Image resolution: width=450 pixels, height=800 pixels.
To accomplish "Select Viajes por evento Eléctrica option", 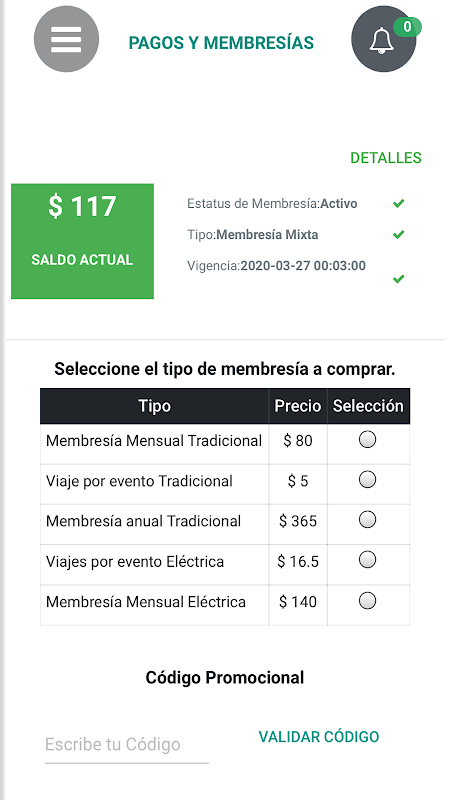I will pos(367,560).
